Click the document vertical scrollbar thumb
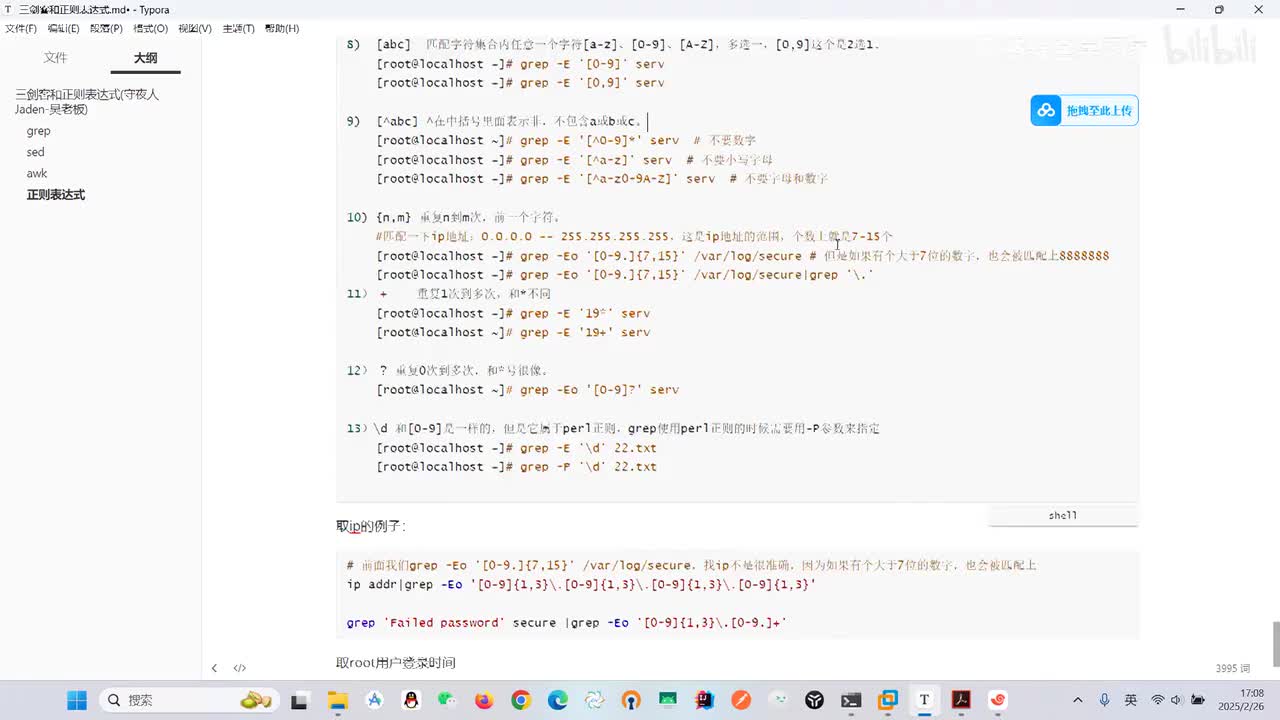 pyautogui.click(x=1275, y=643)
